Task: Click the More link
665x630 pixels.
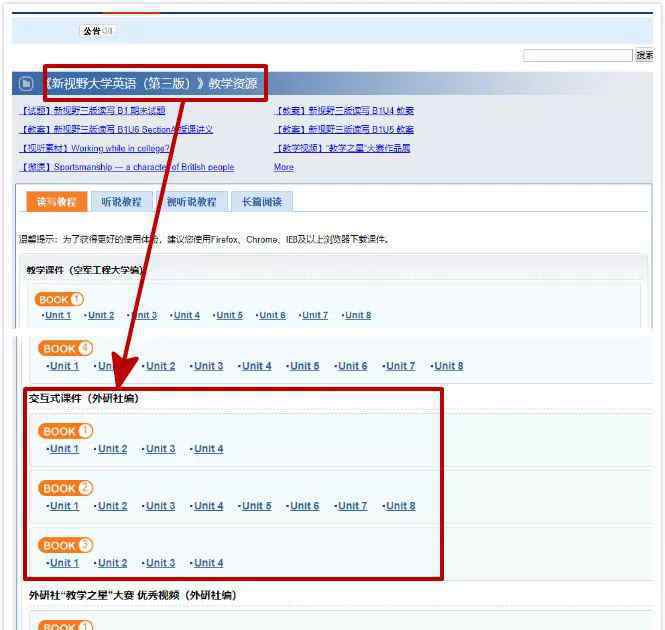Action: coord(284,167)
